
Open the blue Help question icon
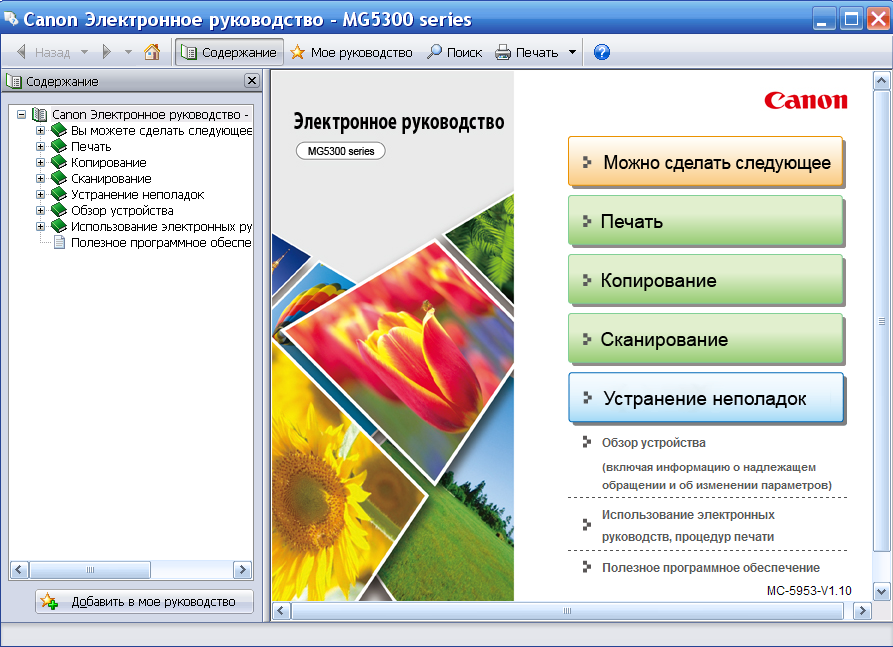(x=601, y=52)
